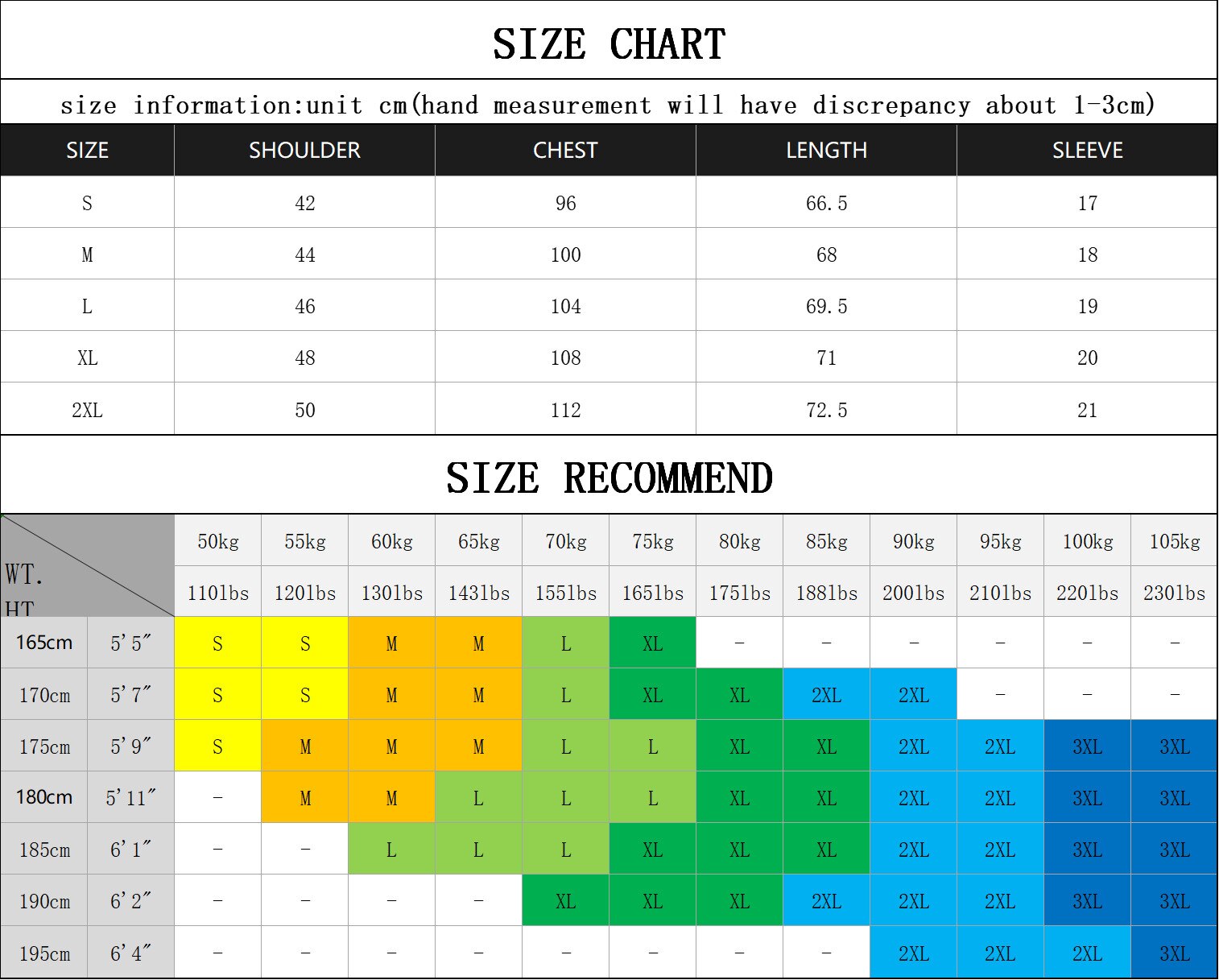Screen dimensions: 1219x980
Task: Click the yellow S cell for 165cm 50kg
Action: click(x=217, y=643)
